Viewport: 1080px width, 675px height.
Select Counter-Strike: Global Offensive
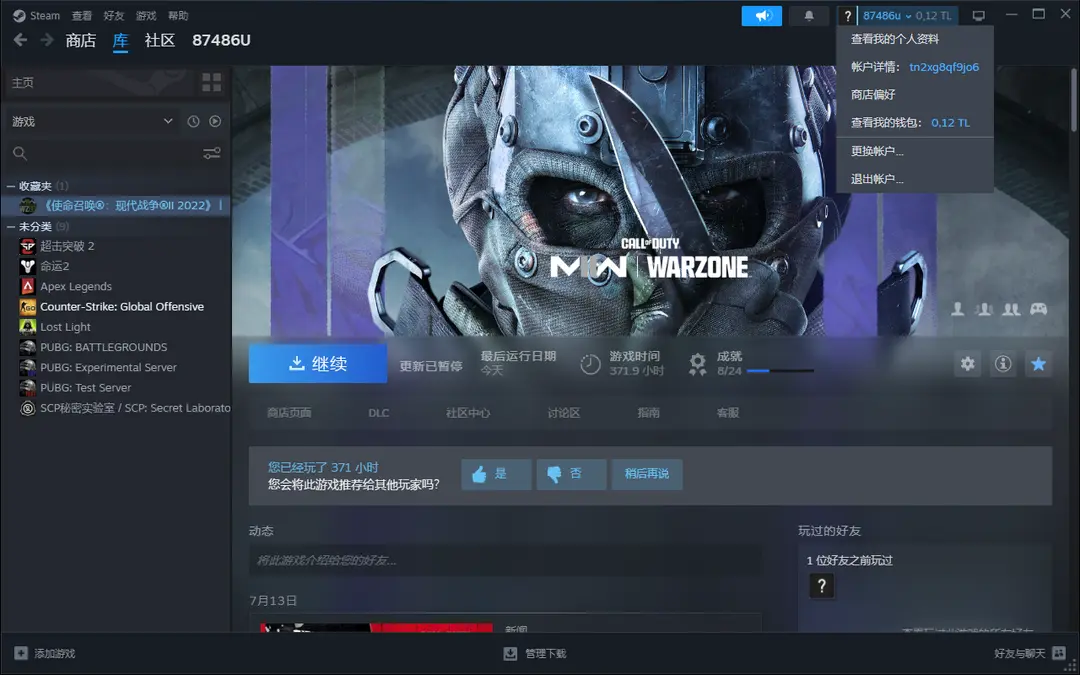[116, 307]
